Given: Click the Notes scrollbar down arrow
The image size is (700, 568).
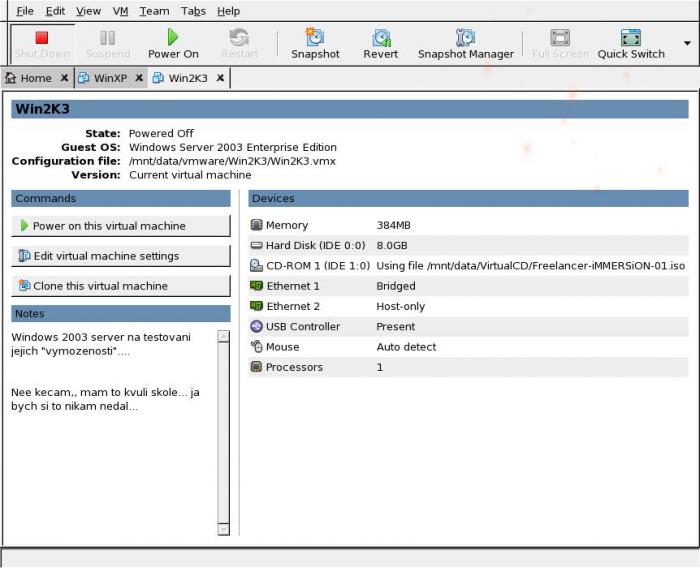Looking at the screenshot, I should tap(224, 529).
